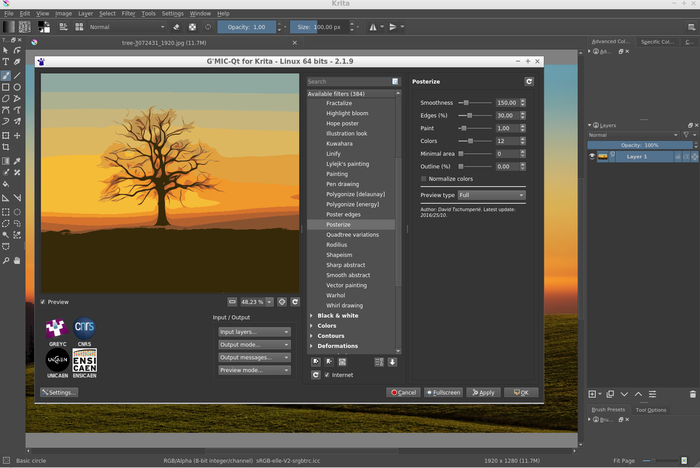Open the Input layers dropdown

[254, 332]
